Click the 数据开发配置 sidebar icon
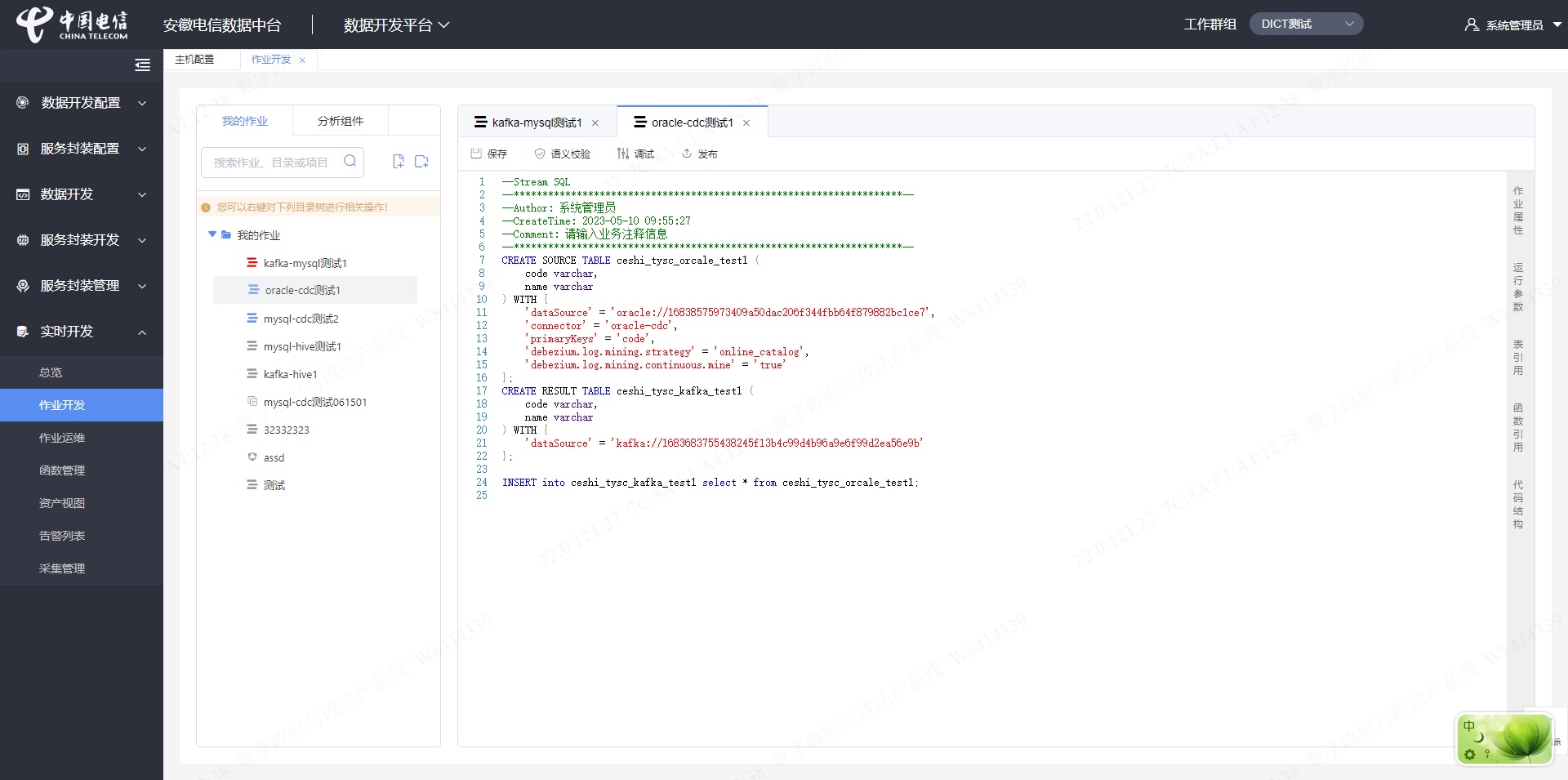This screenshot has width=1568, height=780. (23, 103)
